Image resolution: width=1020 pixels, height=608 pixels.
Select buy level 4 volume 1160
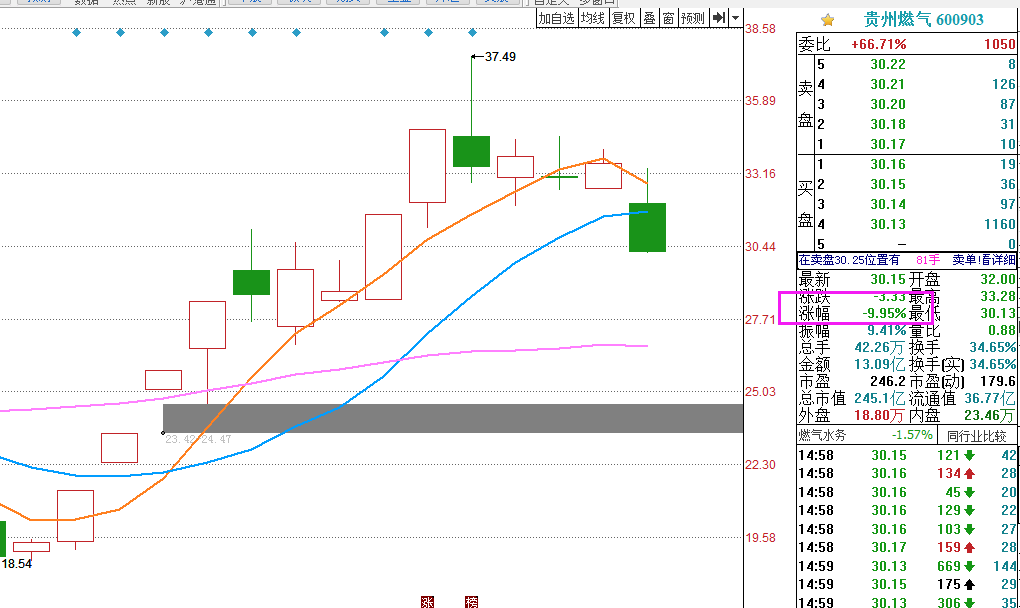coord(999,224)
